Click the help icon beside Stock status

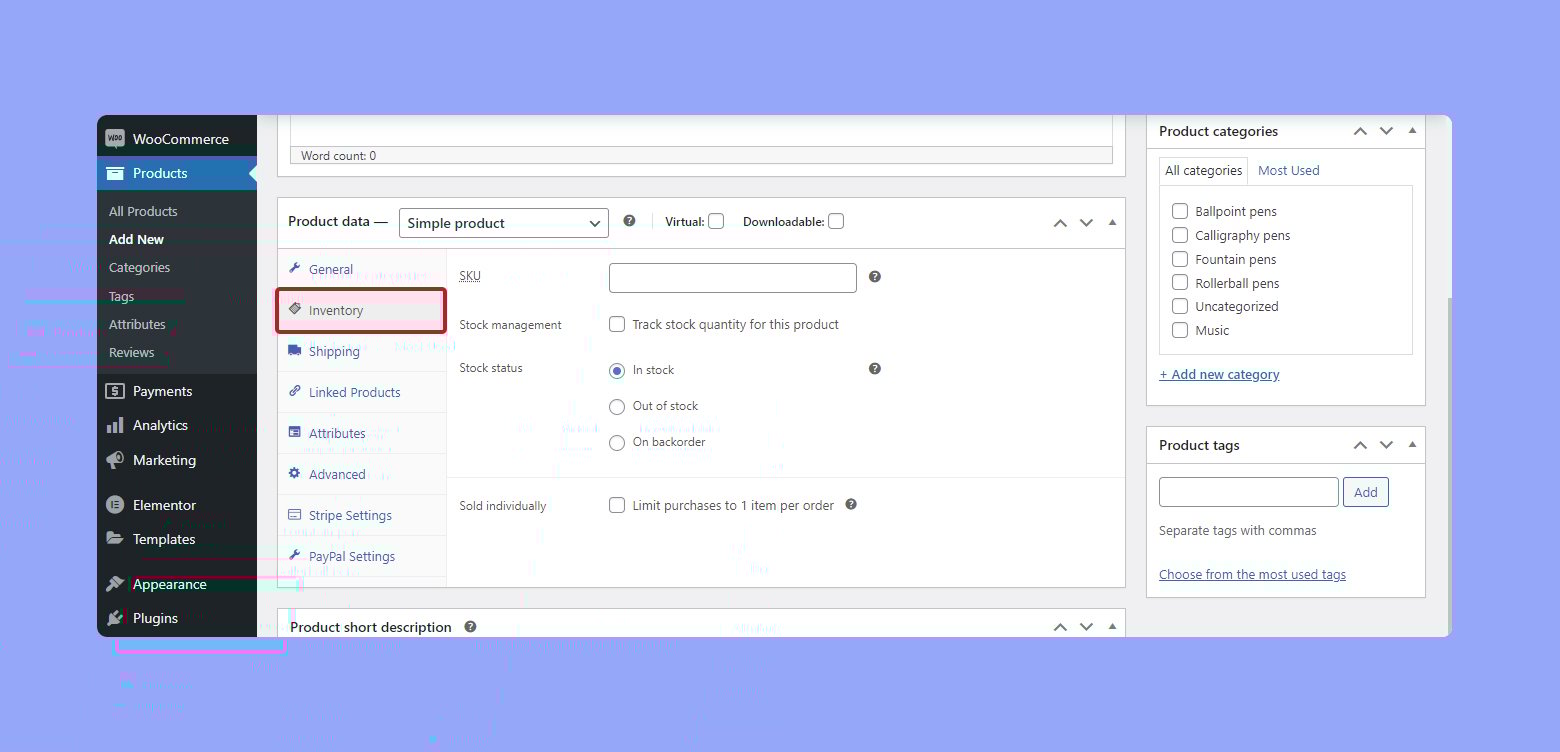[875, 369]
